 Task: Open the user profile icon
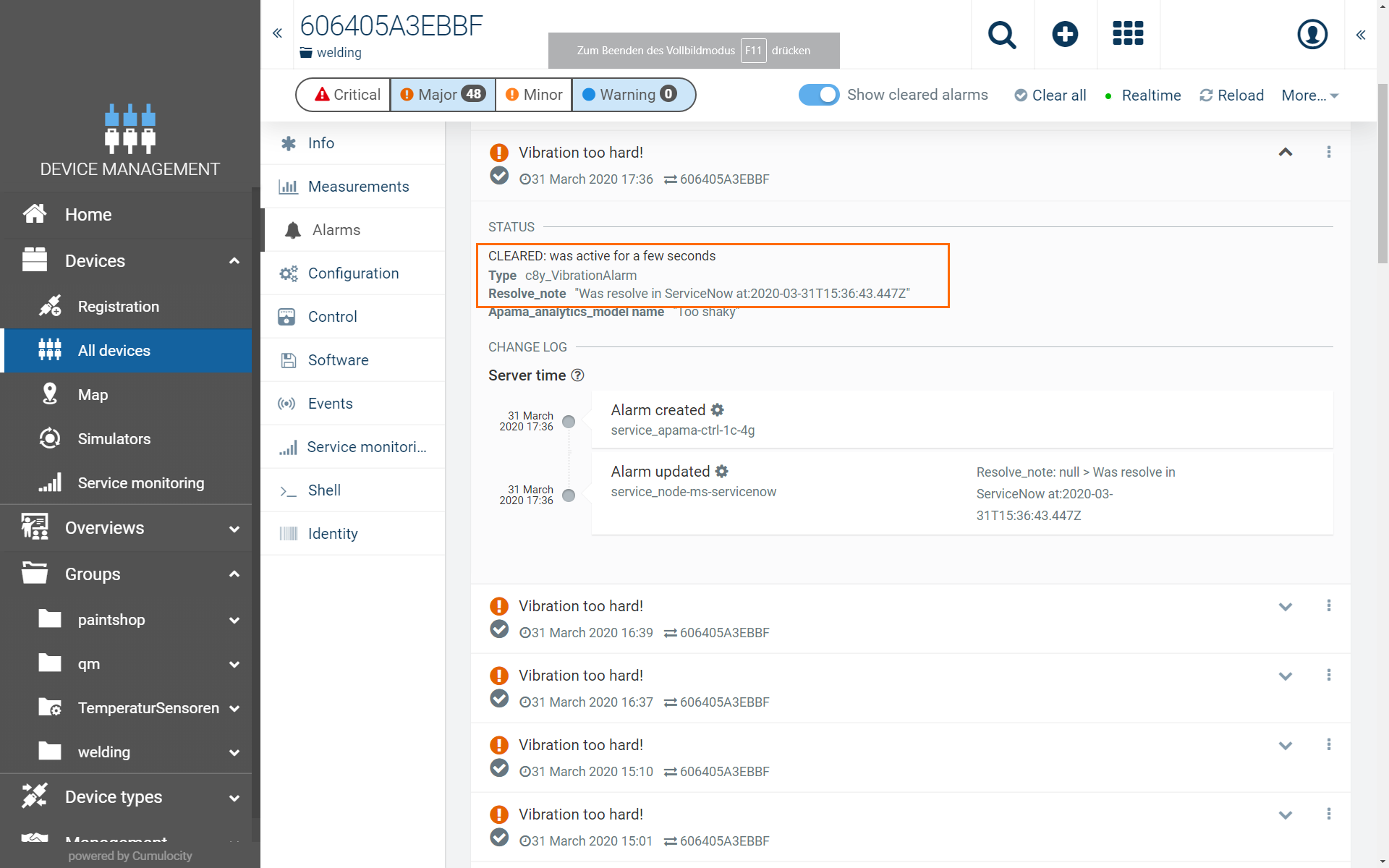[1312, 34]
